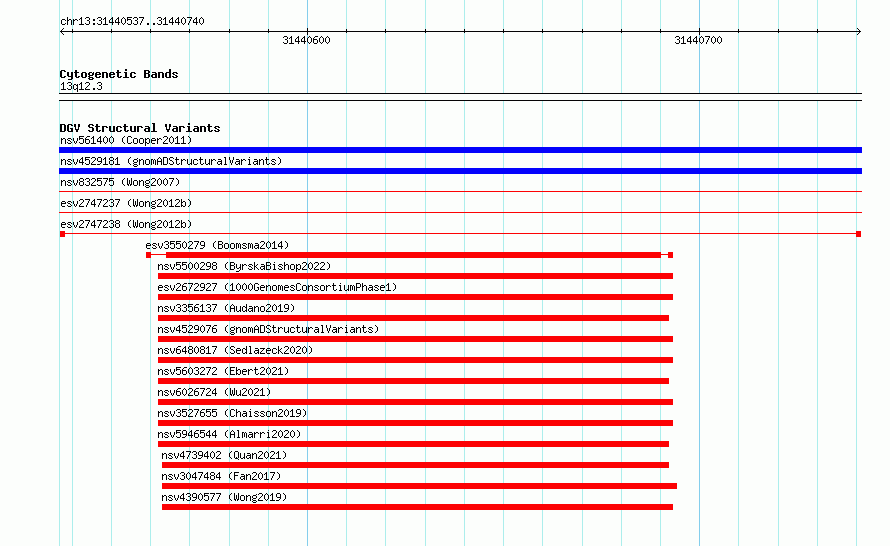Select the 13q12.3 band label

coord(81,86)
